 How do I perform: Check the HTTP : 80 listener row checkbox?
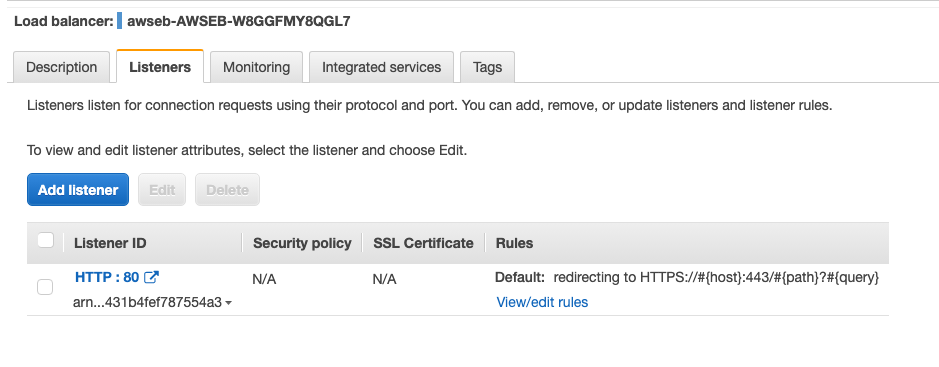pos(45,287)
